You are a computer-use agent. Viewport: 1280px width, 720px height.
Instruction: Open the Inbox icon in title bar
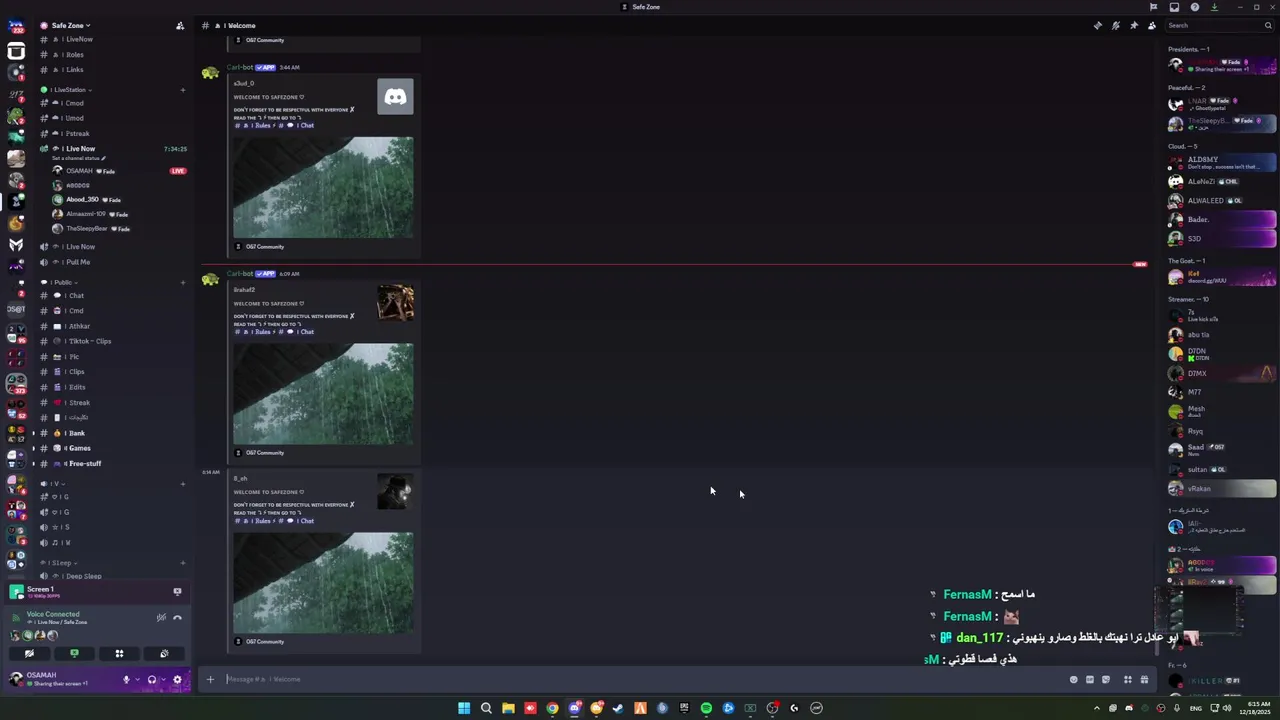point(1174,7)
